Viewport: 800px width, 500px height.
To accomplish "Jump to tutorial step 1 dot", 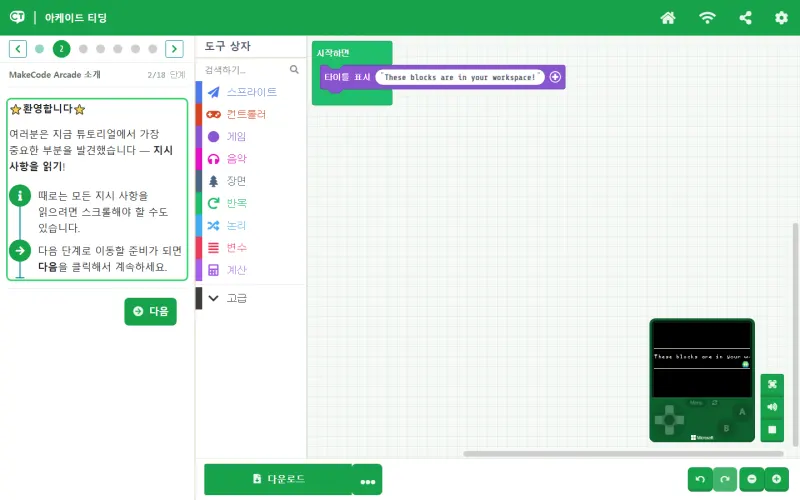I will click(x=39, y=49).
